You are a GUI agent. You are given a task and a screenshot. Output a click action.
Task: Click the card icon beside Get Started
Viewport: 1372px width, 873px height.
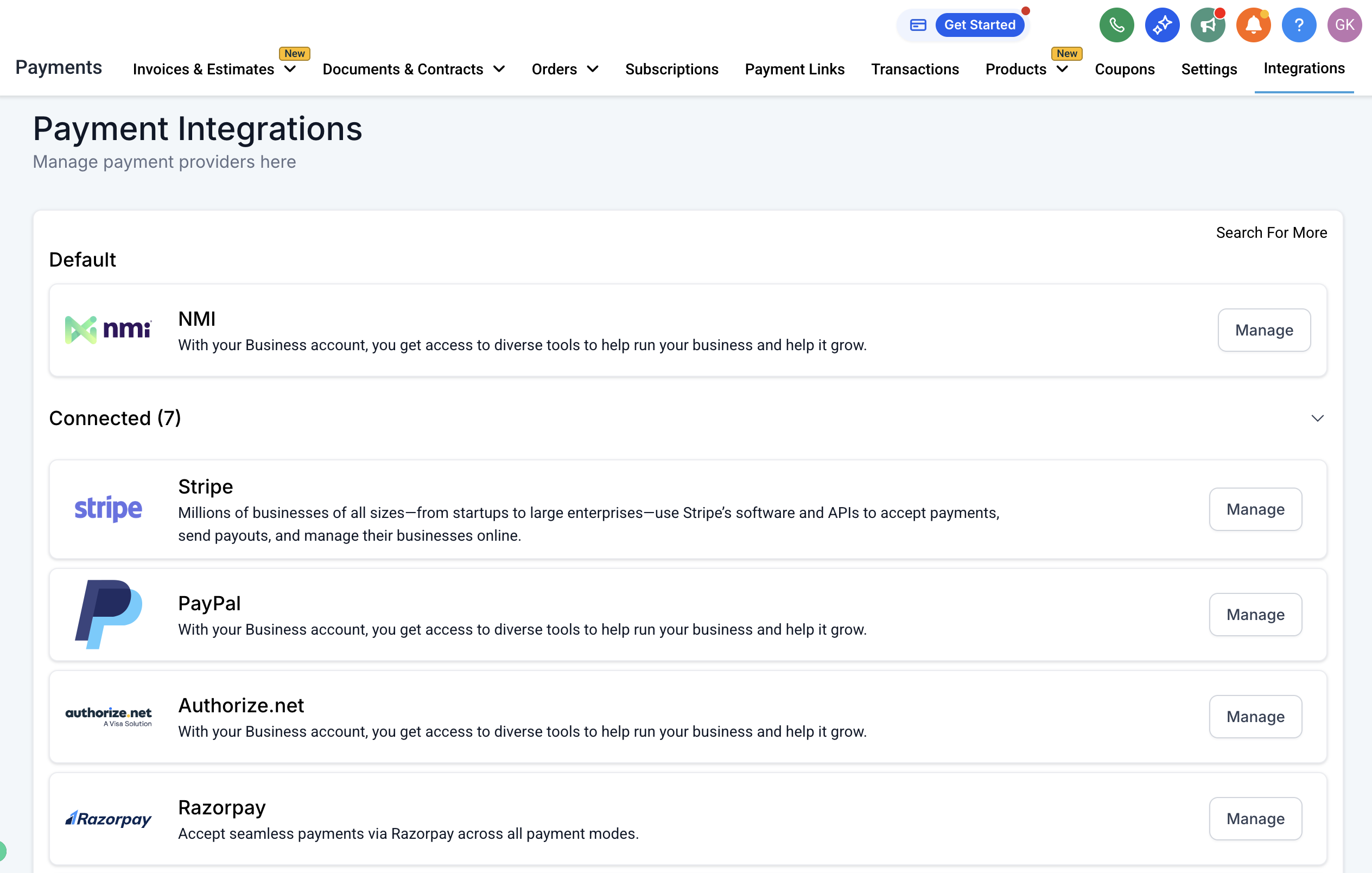(918, 25)
